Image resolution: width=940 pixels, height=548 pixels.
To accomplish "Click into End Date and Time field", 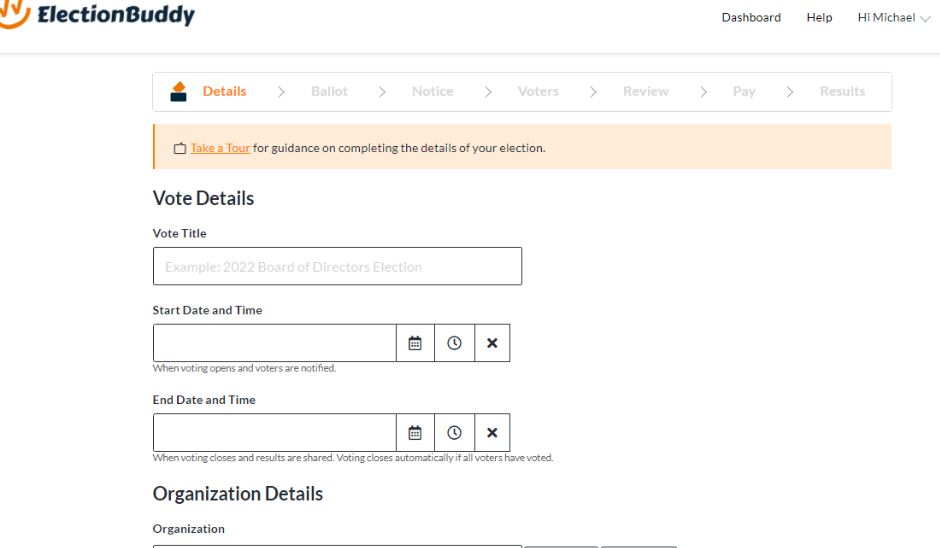I will coord(275,432).
